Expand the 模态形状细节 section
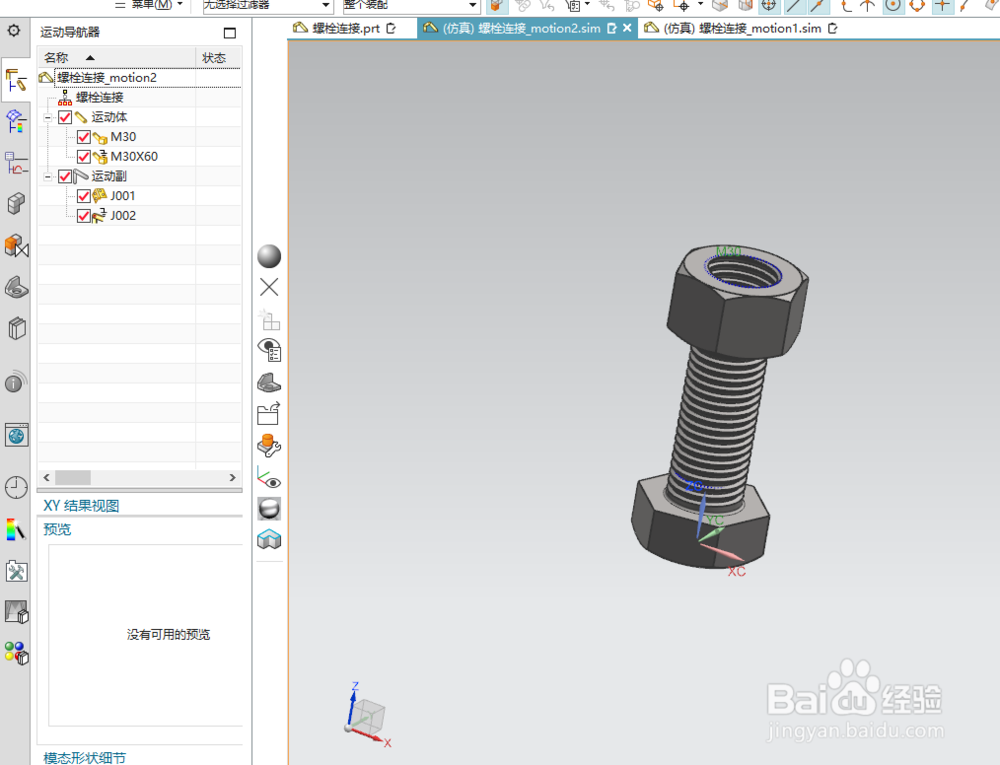1000x765 pixels. click(x=85, y=757)
